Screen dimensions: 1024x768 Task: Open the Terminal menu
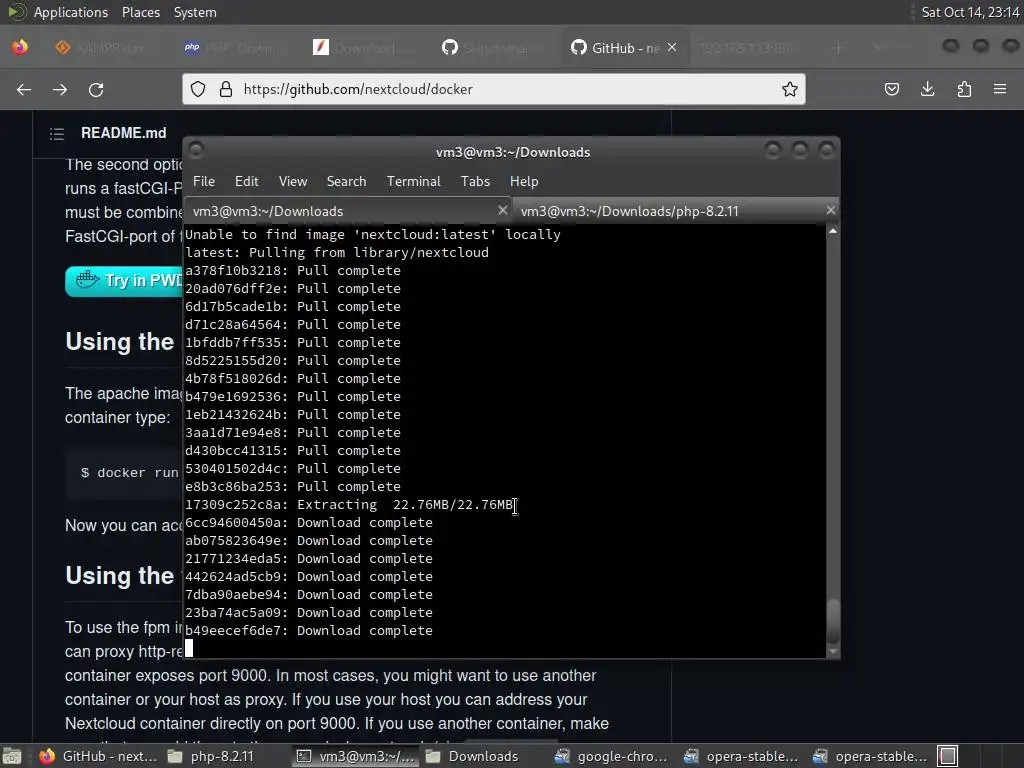413,182
